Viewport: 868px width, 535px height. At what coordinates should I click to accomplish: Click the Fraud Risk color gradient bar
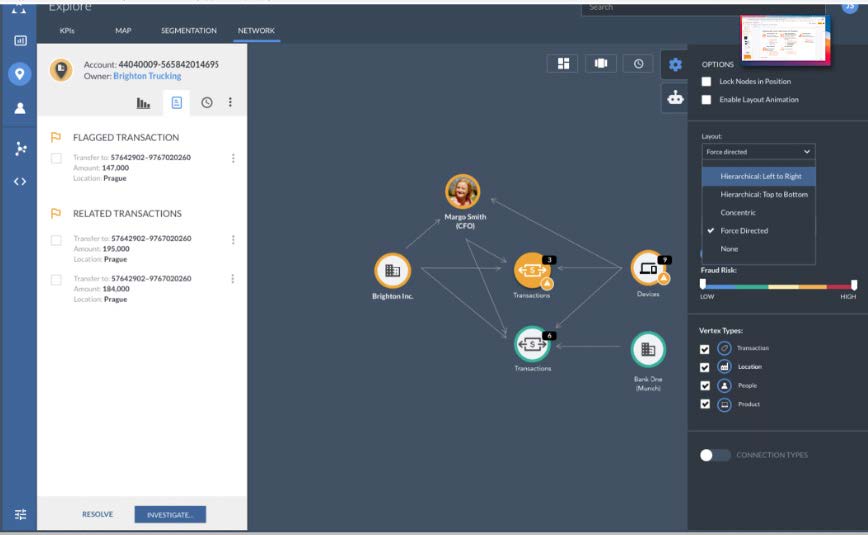778,287
